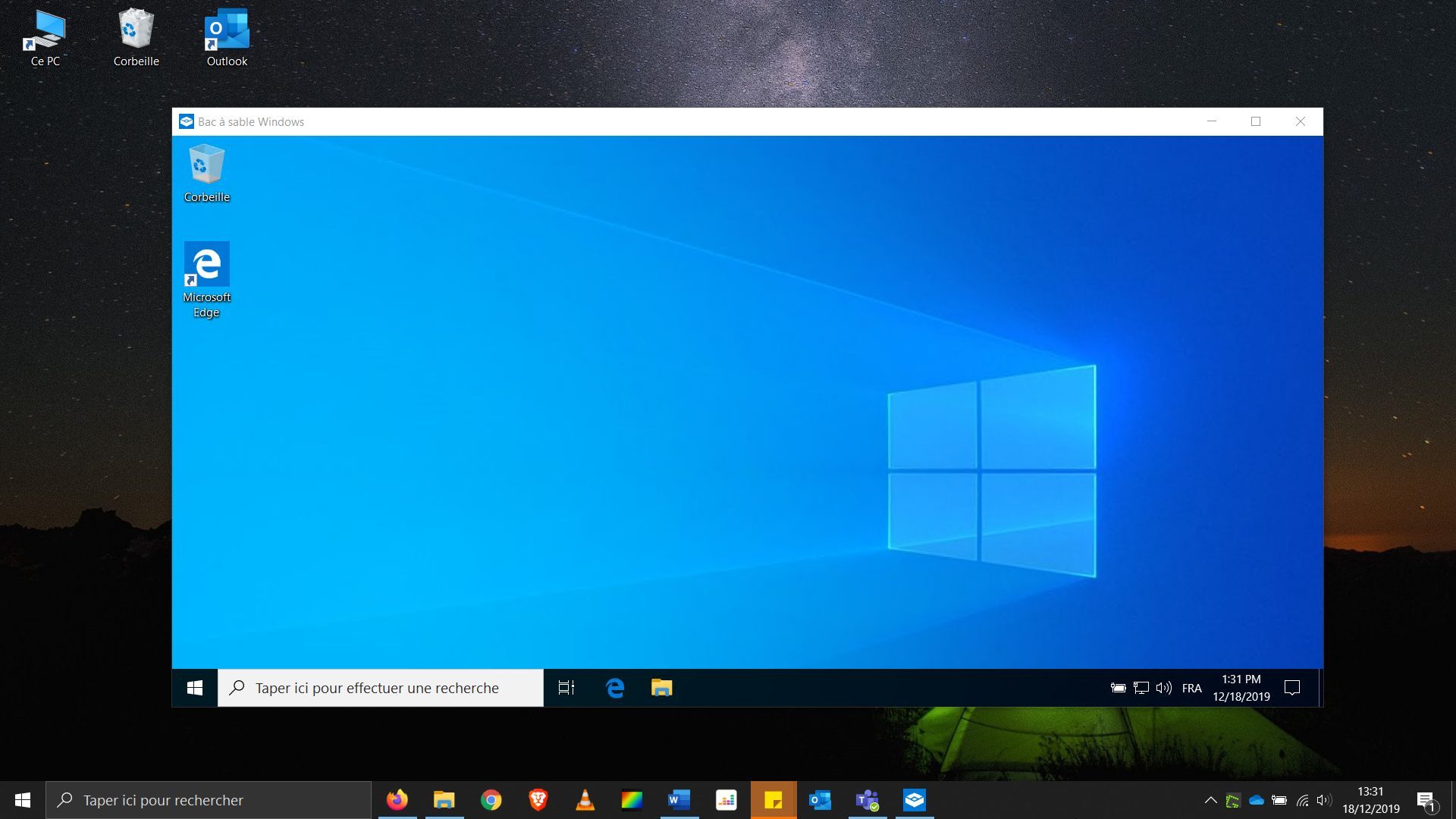The height and width of the screenshot is (819, 1456).
Task: Select Corbeille inside the sandbox desktop
Action: click(x=206, y=174)
